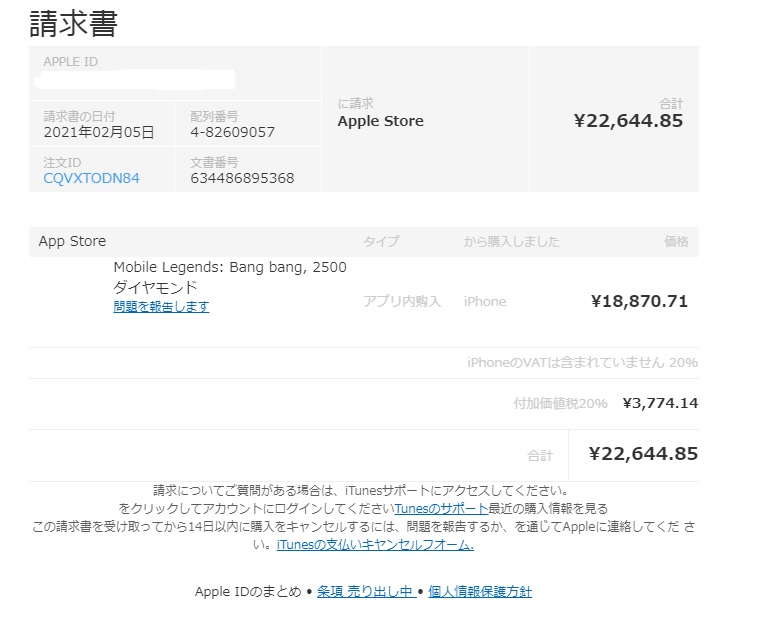773x625 pixels.
Task: Click the APPLE ID label
Action: coord(70,62)
